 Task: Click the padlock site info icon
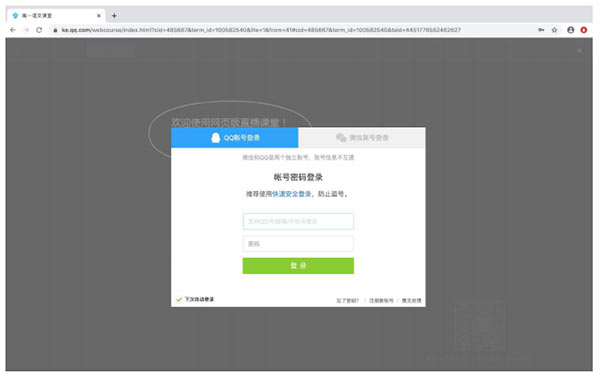[55, 30]
